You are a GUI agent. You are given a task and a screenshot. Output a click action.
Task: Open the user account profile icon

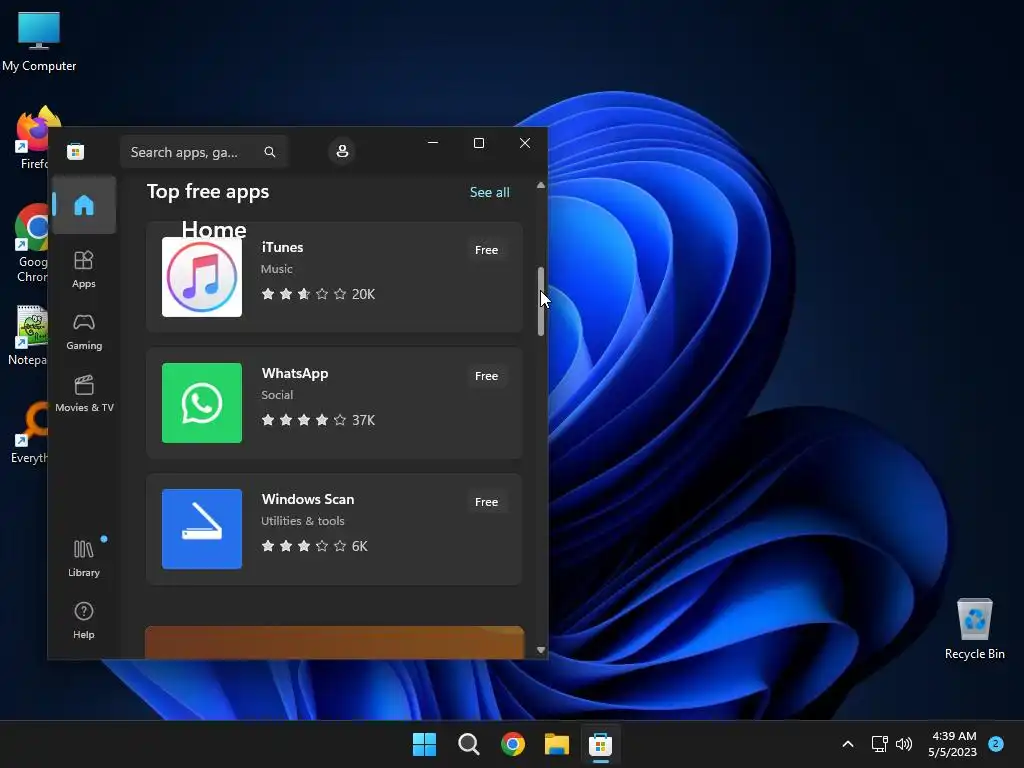(x=342, y=152)
